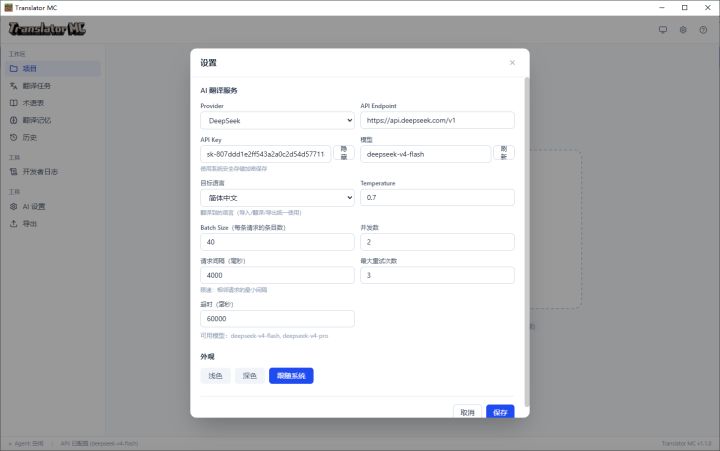Minimize the Translator MC window
This screenshot has height=451, width=720.
[x=662, y=7]
